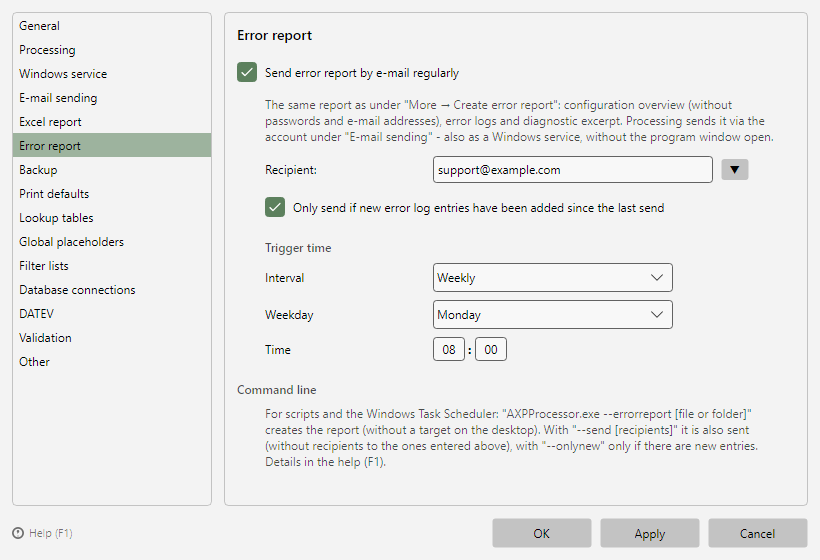Viewport: 820px width, 560px height.
Task: Click the Recipient e-mail input field
Action: (x=573, y=169)
